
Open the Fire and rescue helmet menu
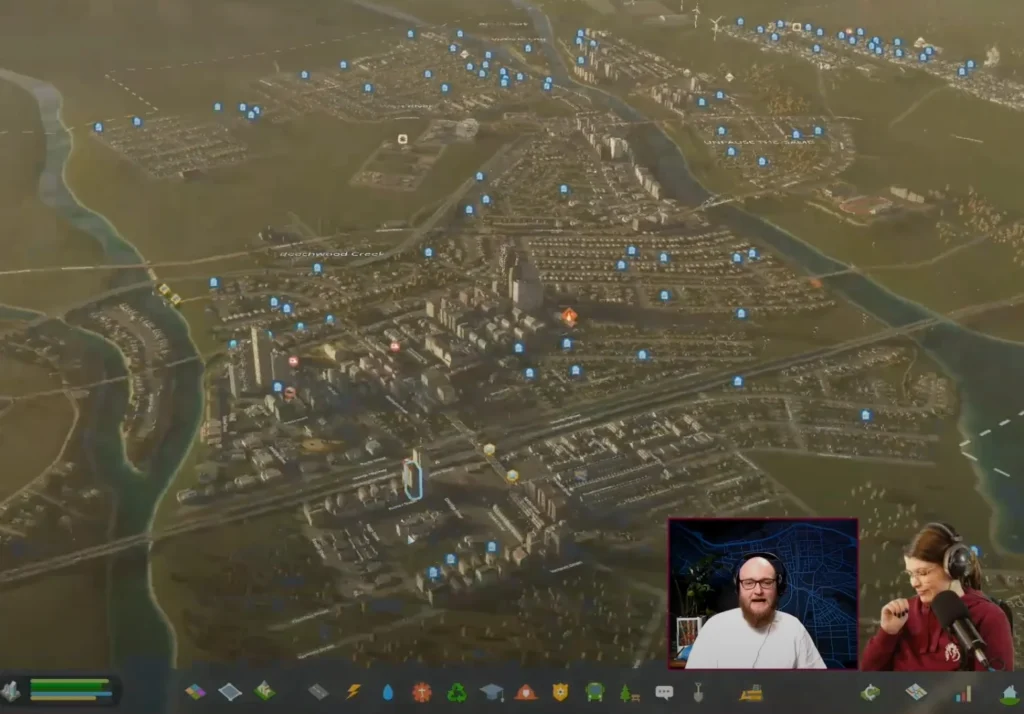coord(526,692)
